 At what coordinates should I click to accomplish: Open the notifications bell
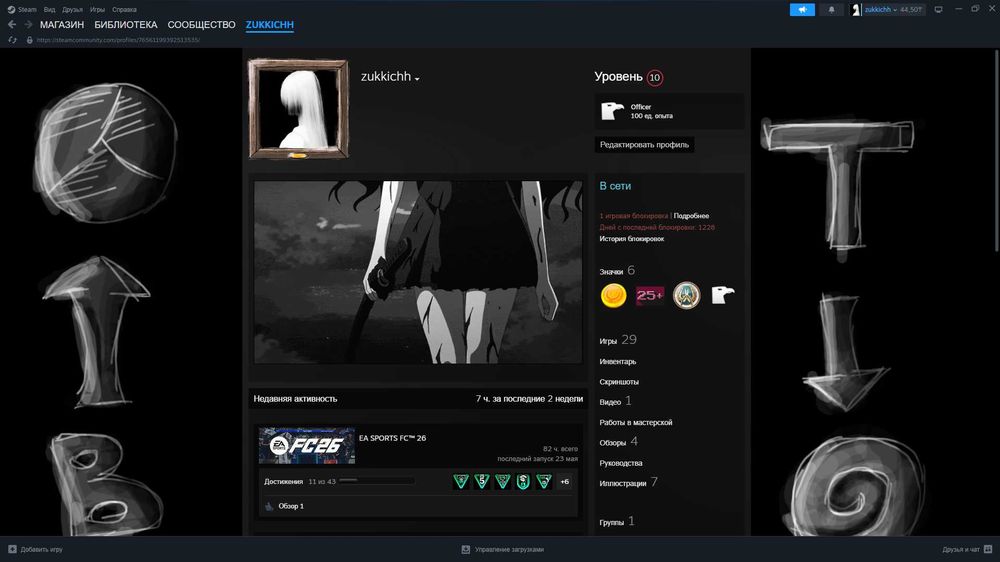[x=831, y=10]
